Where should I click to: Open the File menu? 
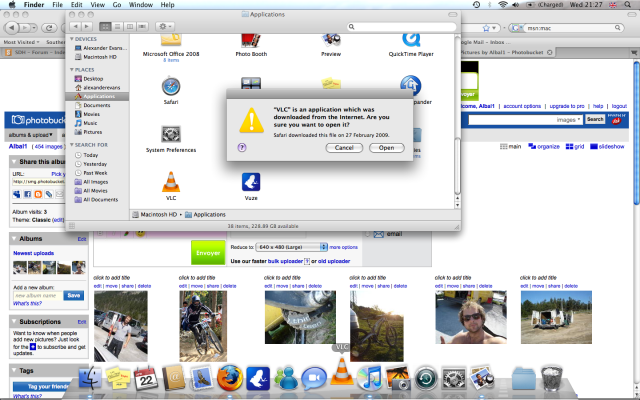(57, 5)
